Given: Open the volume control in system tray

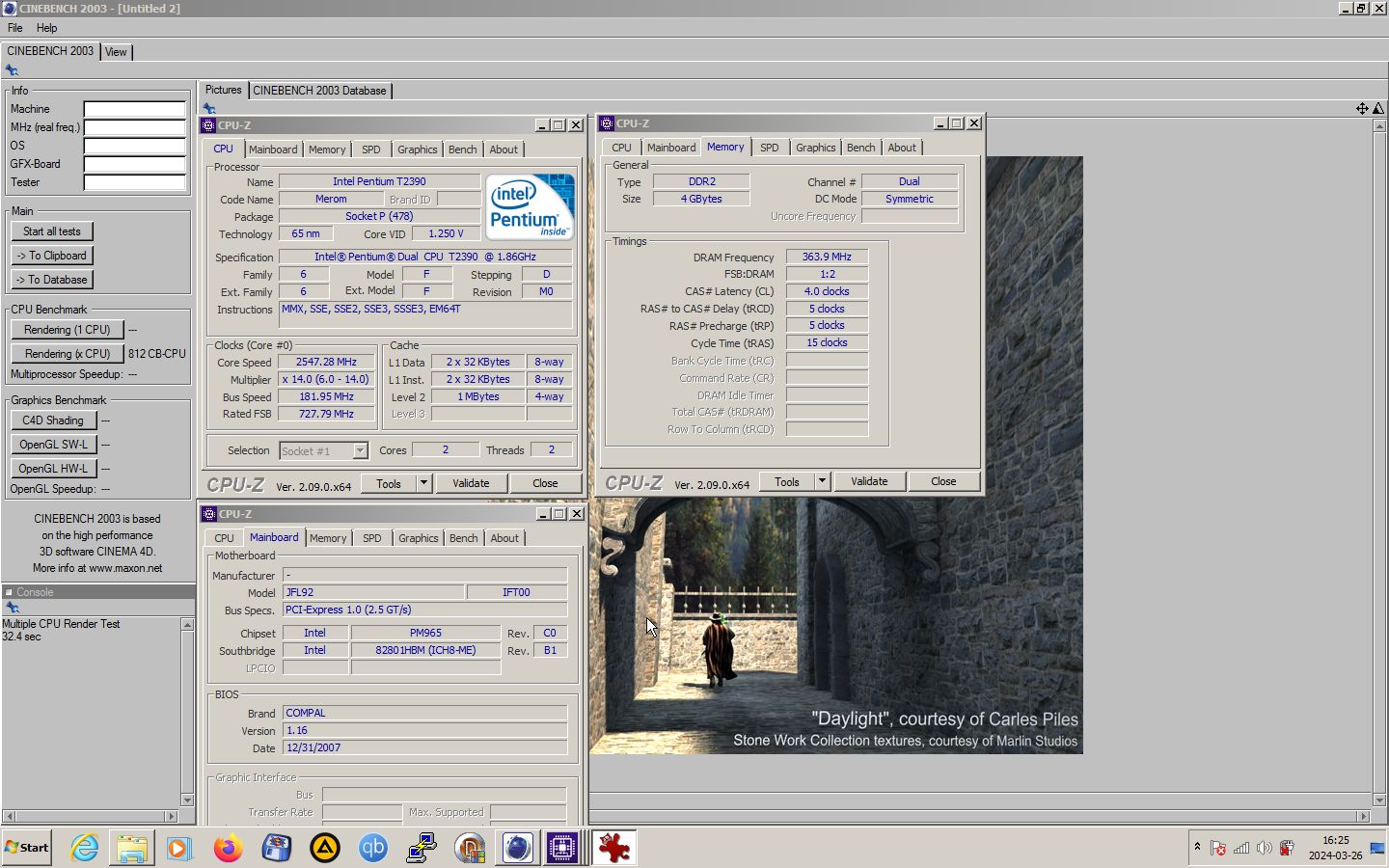Looking at the screenshot, I should (x=1264, y=848).
